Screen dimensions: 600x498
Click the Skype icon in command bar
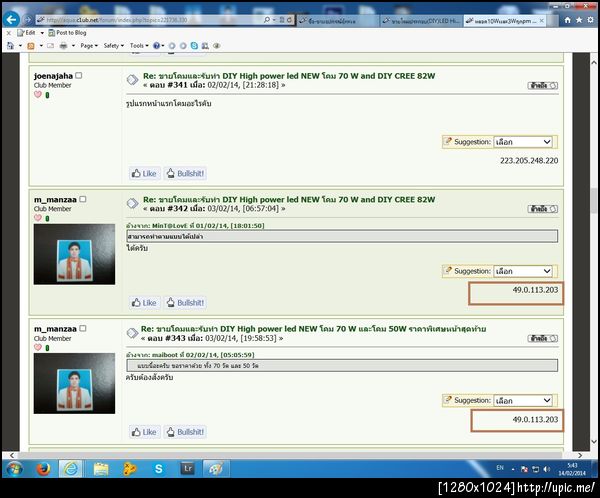point(194,46)
